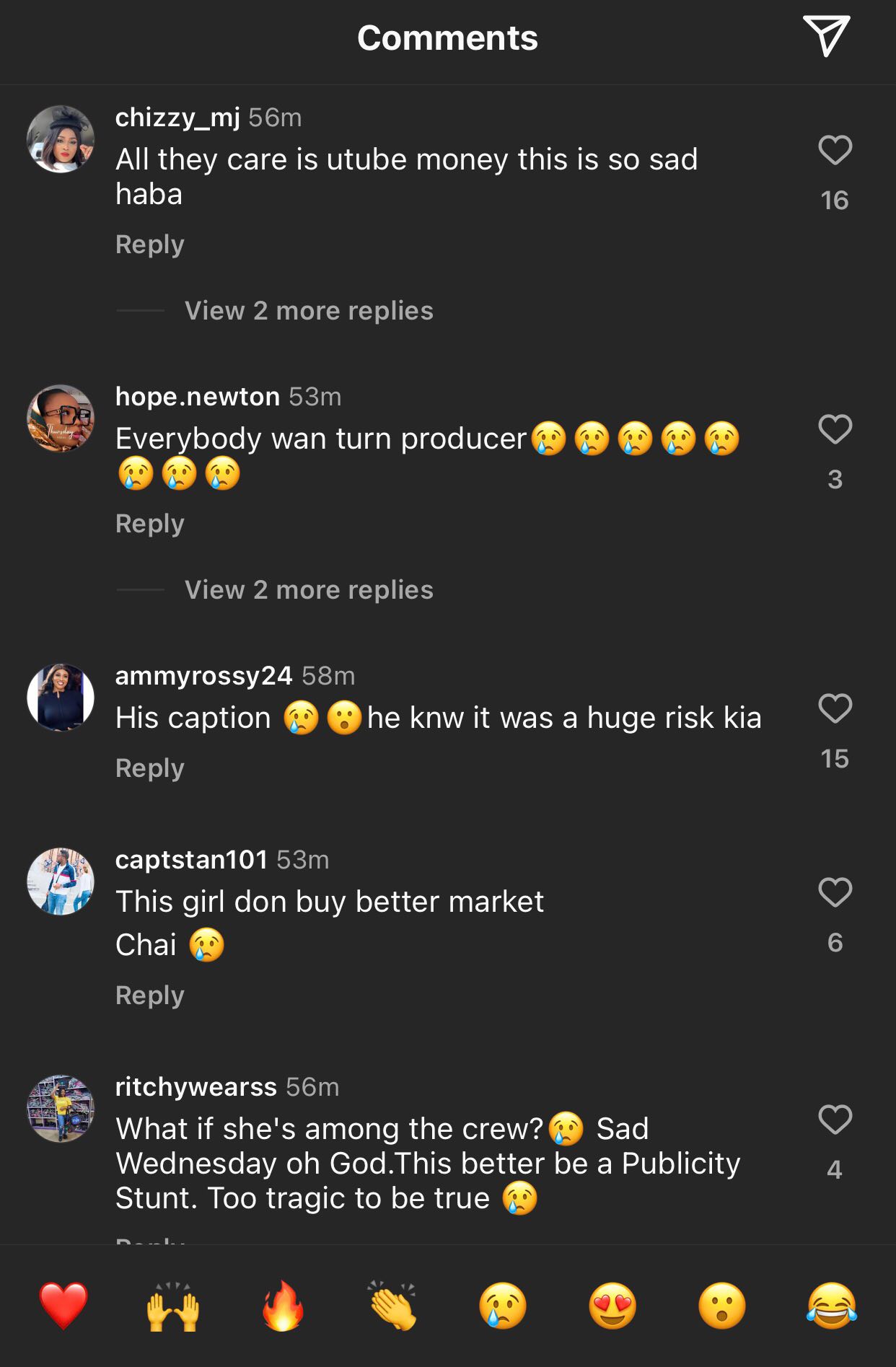
Task: Like chizzy_mj's comment
Action: (x=835, y=150)
